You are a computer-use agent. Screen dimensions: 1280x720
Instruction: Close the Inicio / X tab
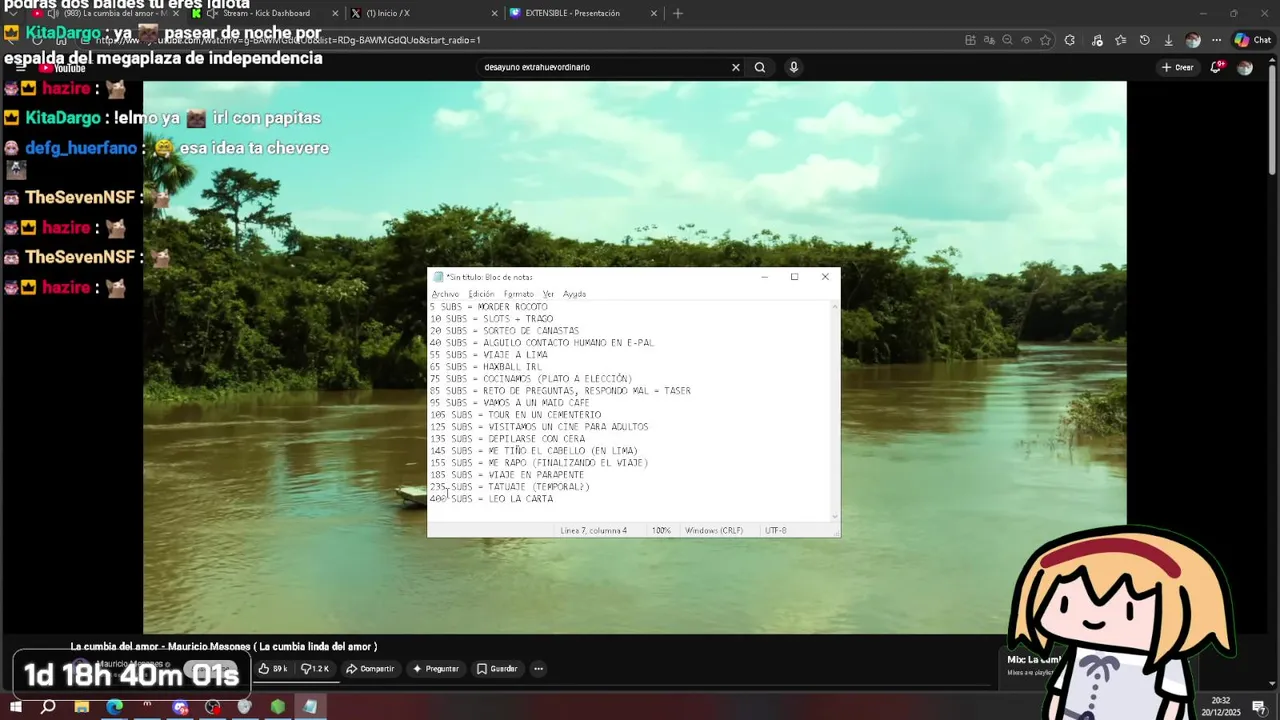coord(494,13)
